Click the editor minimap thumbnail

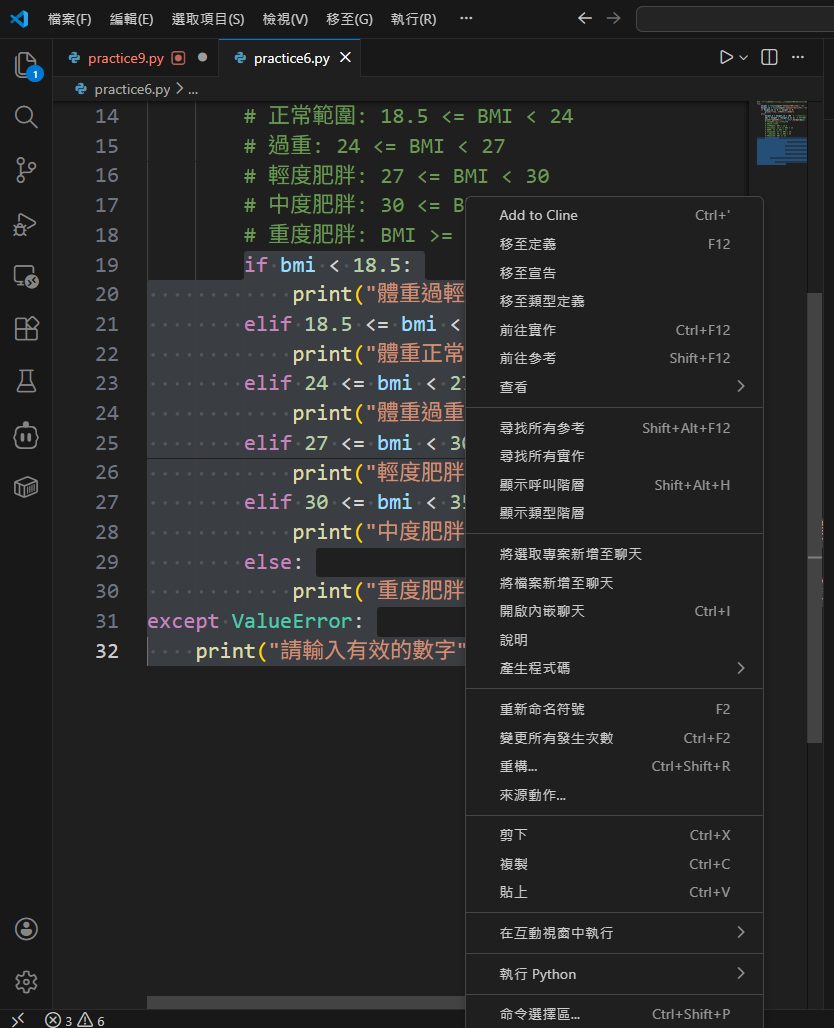[x=783, y=130]
